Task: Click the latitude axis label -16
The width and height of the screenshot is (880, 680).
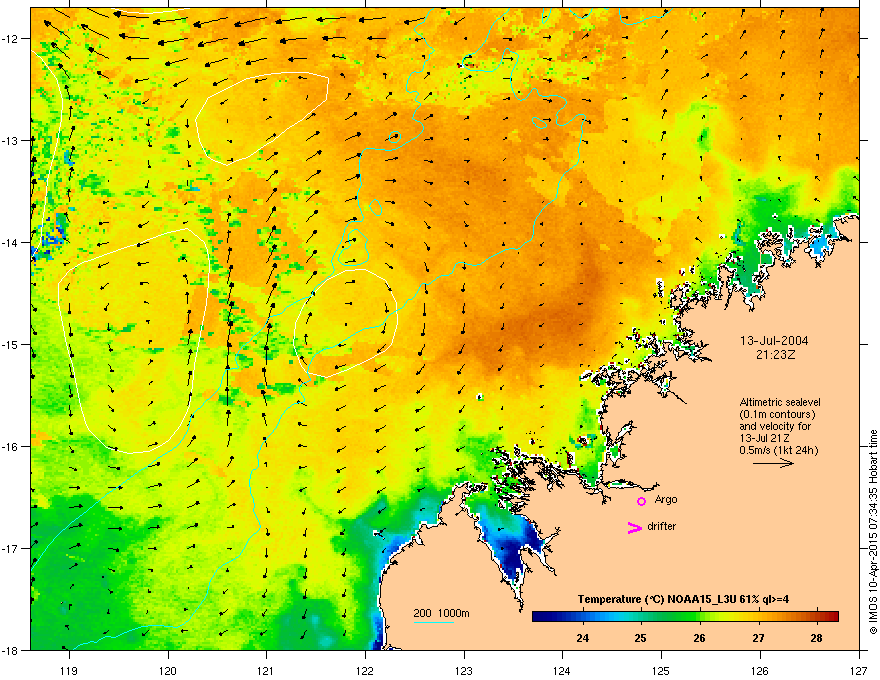Action: pos(11,447)
